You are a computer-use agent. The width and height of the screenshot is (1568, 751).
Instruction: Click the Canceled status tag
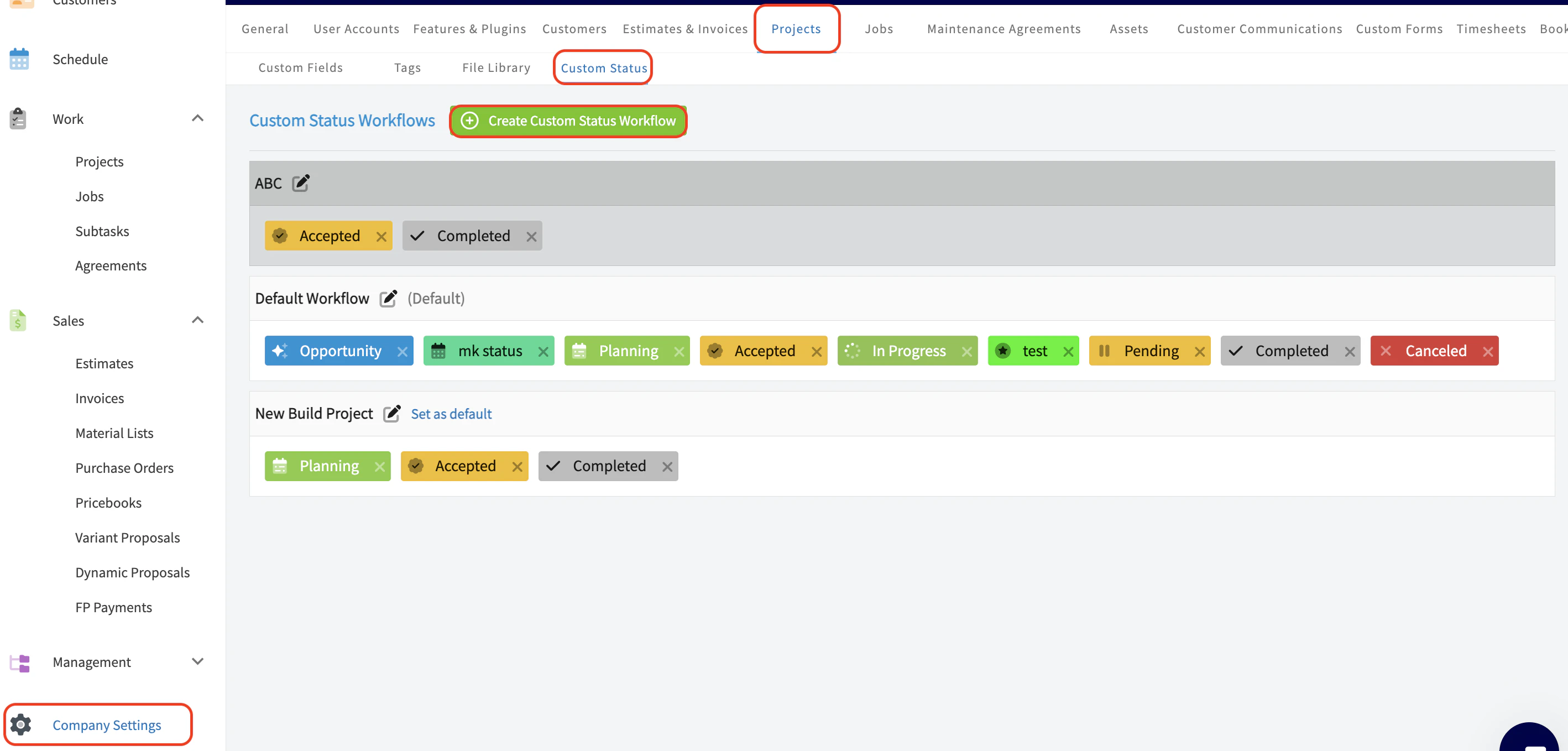tap(1435, 351)
